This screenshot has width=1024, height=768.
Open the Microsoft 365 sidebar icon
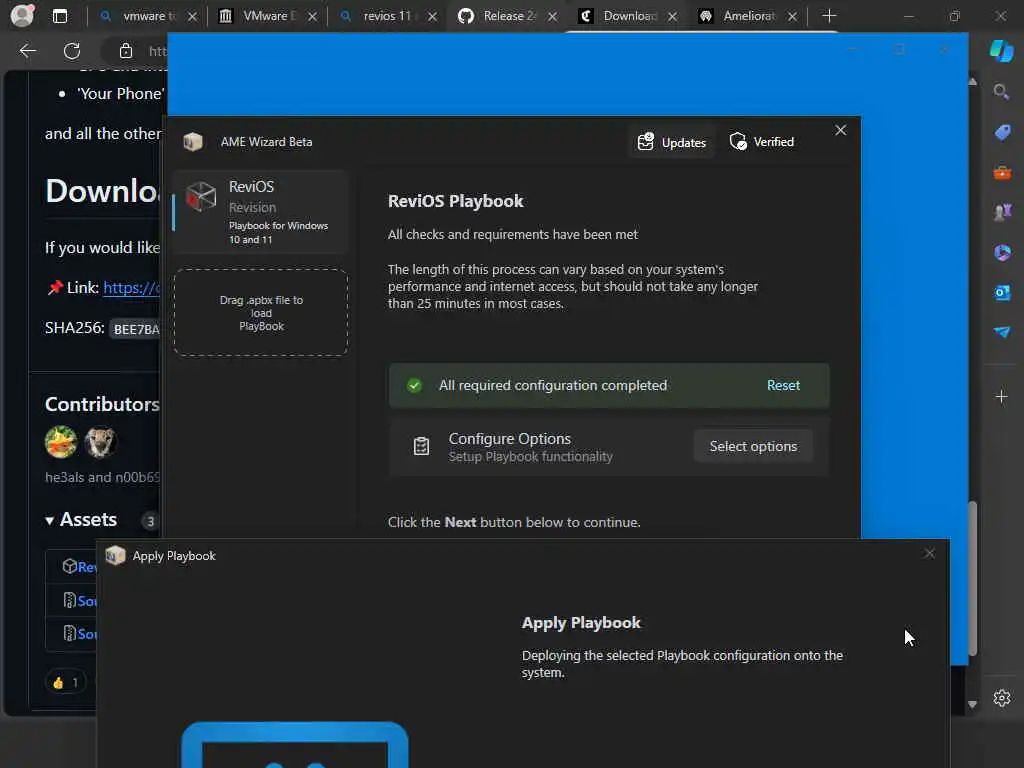click(x=1002, y=252)
